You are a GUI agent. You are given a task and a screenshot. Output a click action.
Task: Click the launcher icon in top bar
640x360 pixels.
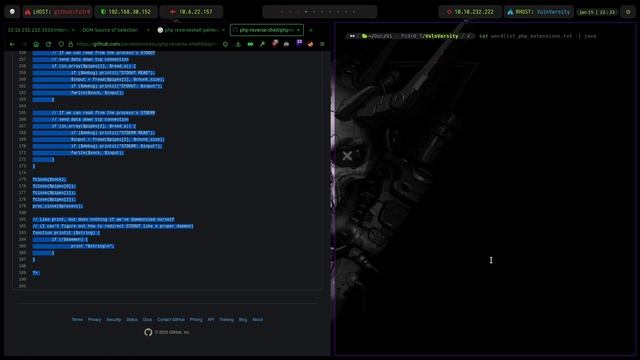pyautogui.click(x=12, y=12)
